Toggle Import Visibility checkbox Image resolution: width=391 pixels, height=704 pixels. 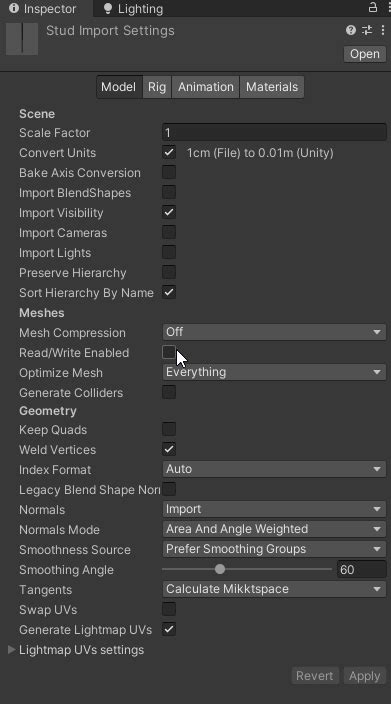[169, 212]
